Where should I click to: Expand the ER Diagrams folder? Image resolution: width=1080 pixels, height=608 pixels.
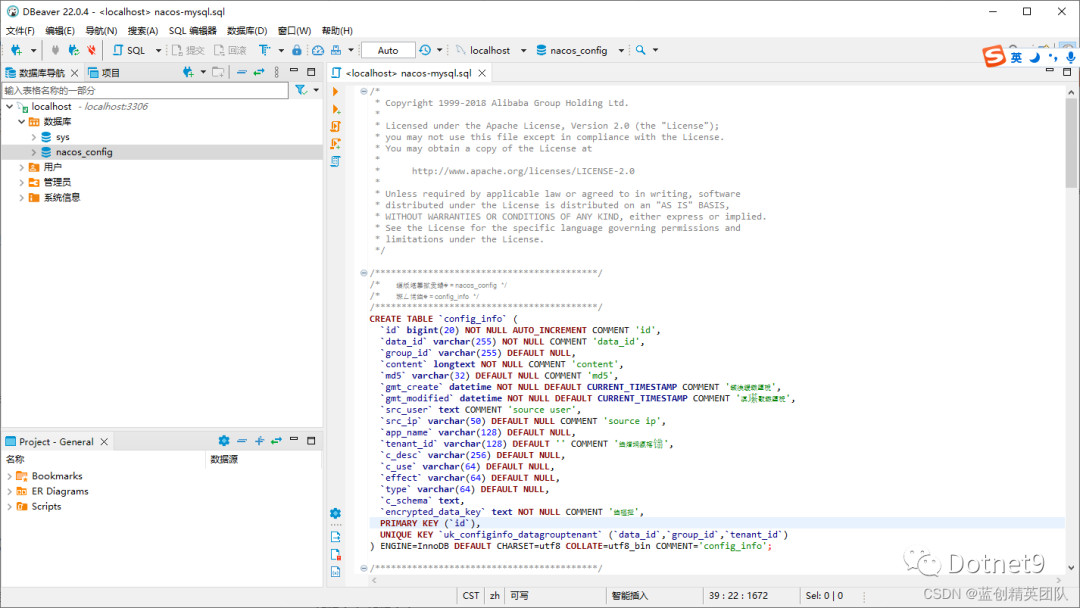(10, 492)
